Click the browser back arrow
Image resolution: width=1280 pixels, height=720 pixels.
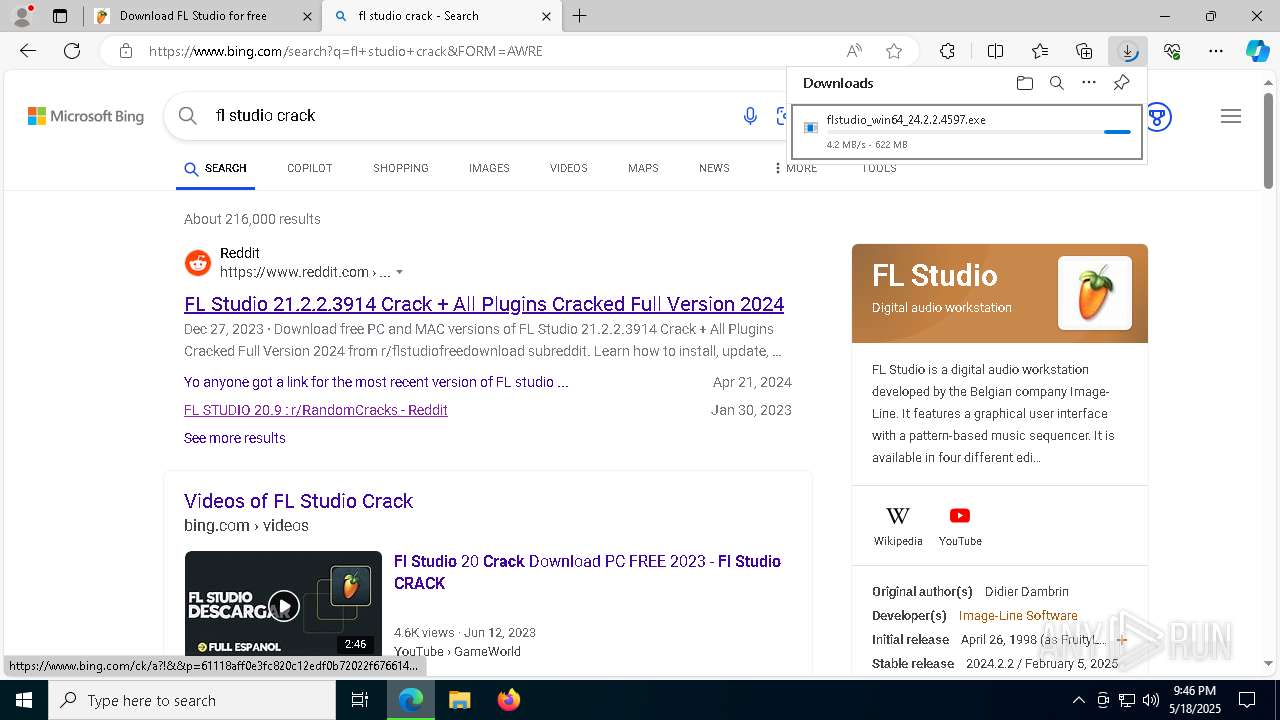[28, 51]
